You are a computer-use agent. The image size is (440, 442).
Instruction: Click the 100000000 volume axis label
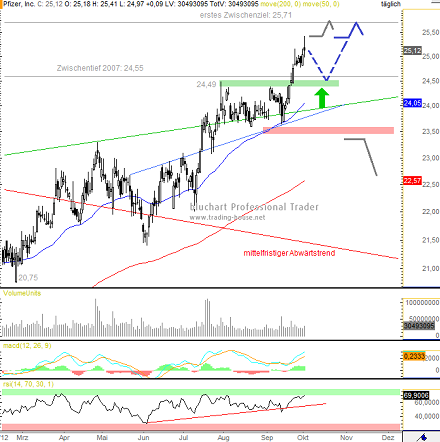pos(422,303)
